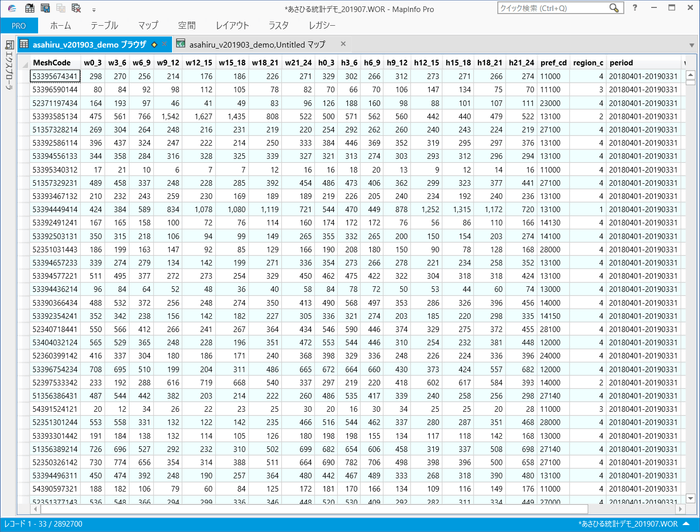Click the period column header
Screen dimensions: 700x532
click(x=644, y=63)
